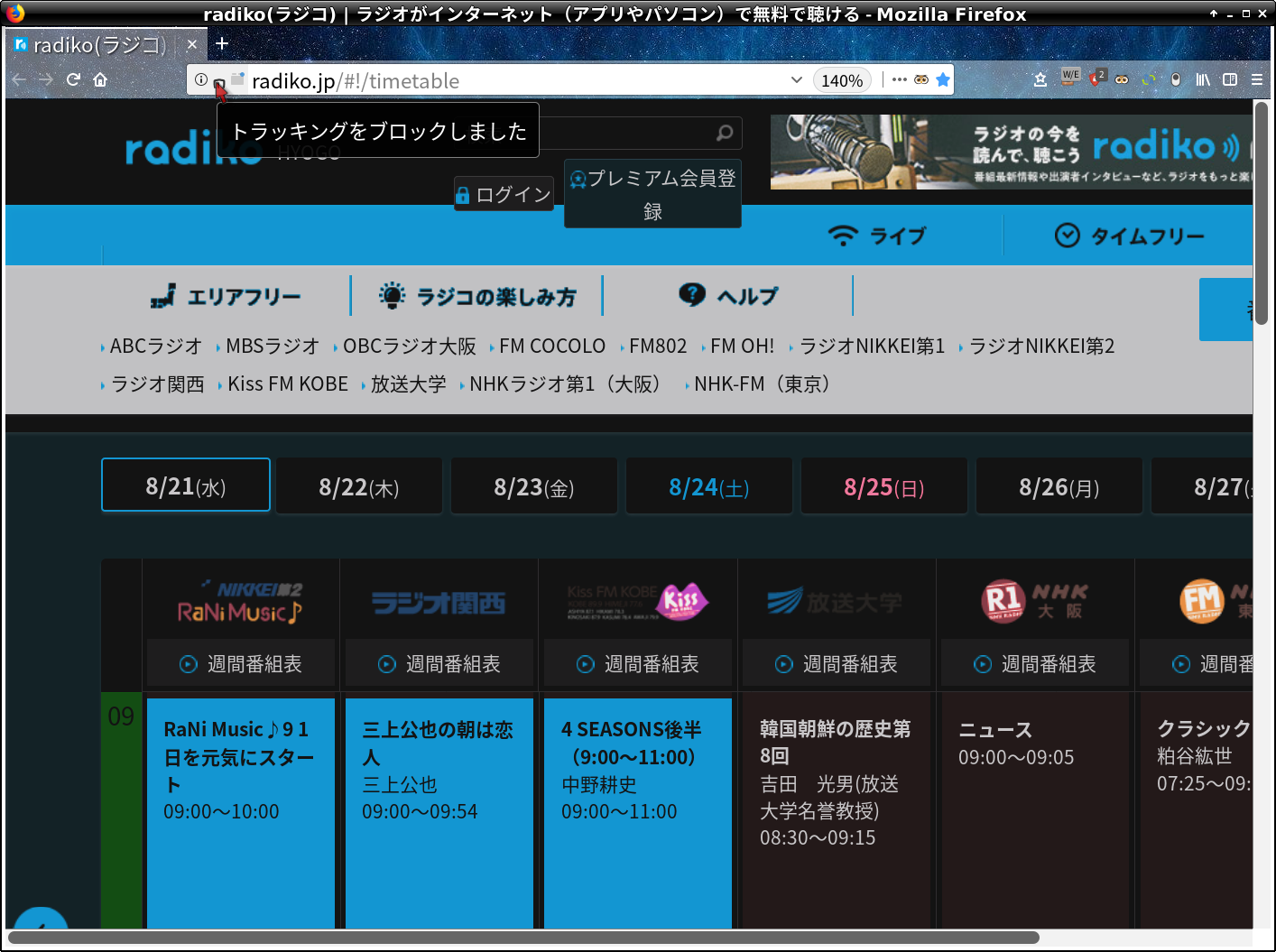Select the 8/24(土) date tab
The image size is (1276, 952).
point(709,486)
